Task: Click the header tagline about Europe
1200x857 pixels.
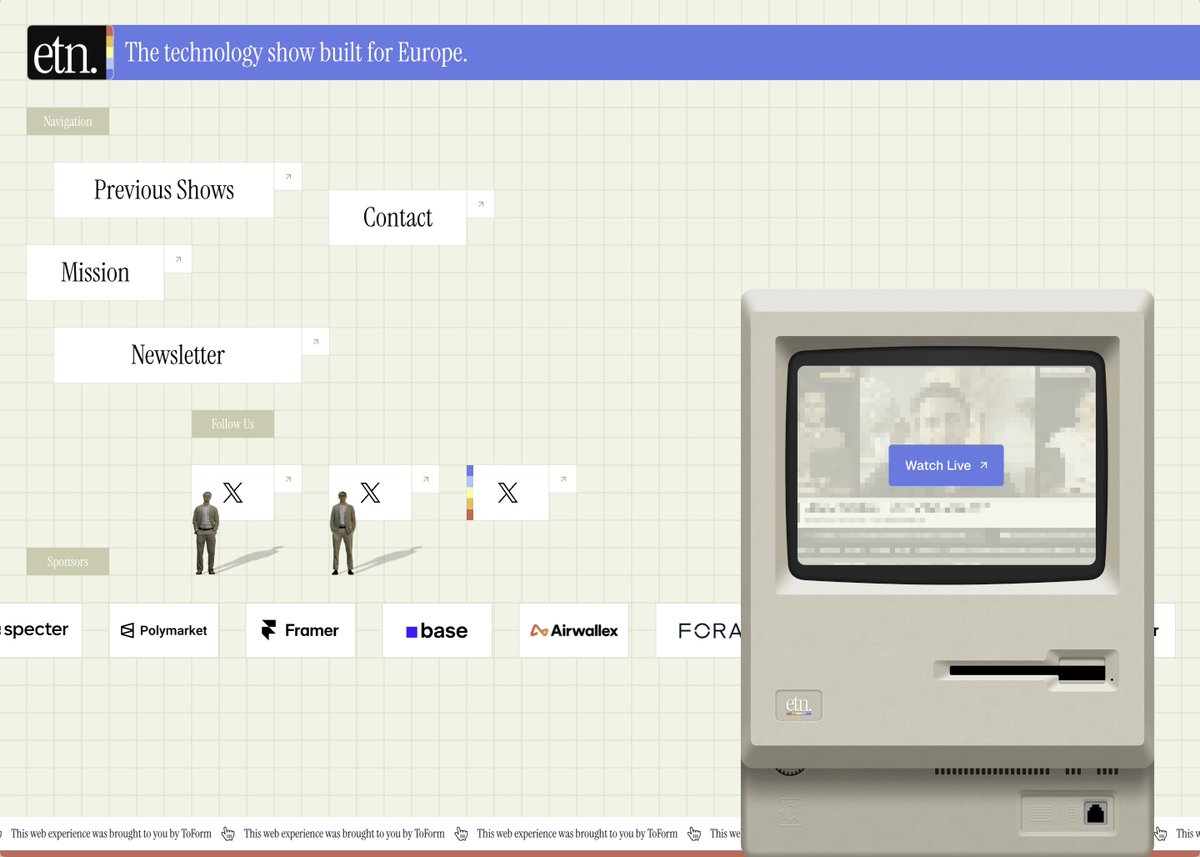Action: [x=296, y=53]
